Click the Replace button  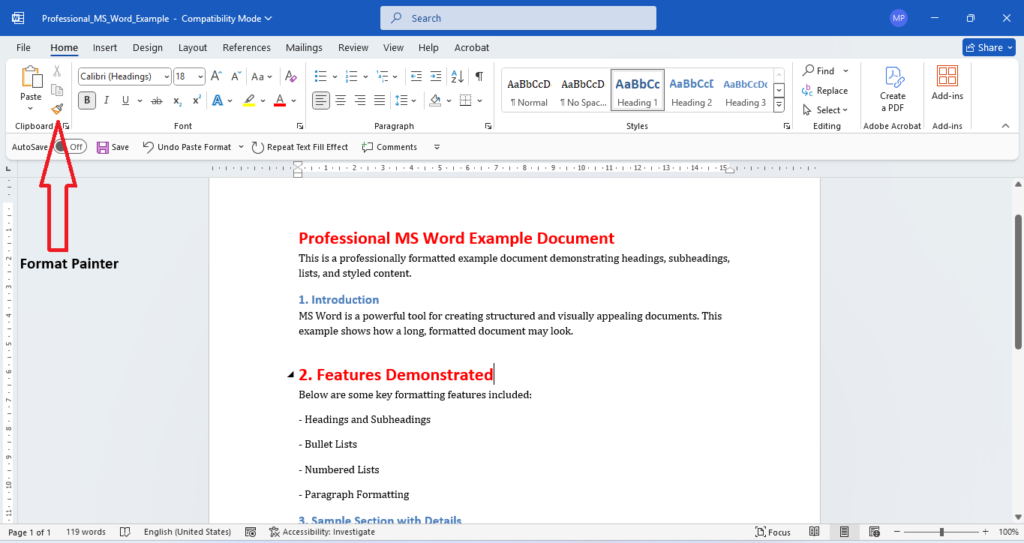pyautogui.click(x=825, y=91)
